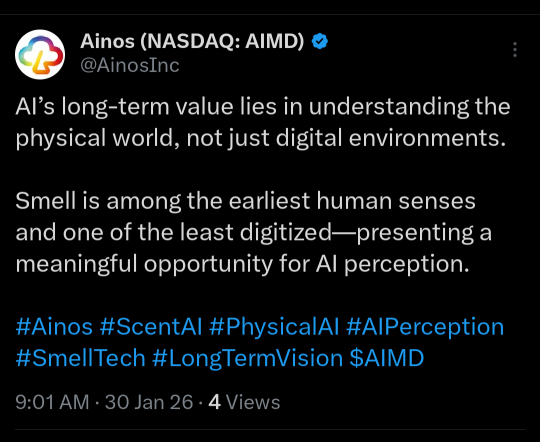Select the #AIPerception hashtag
This screenshot has width=540, height=442.
tap(425, 327)
